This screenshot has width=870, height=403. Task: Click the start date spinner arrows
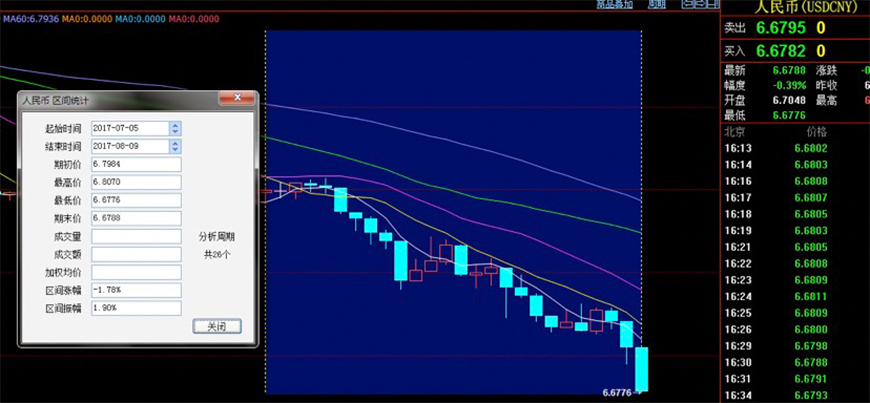click(x=175, y=128)
